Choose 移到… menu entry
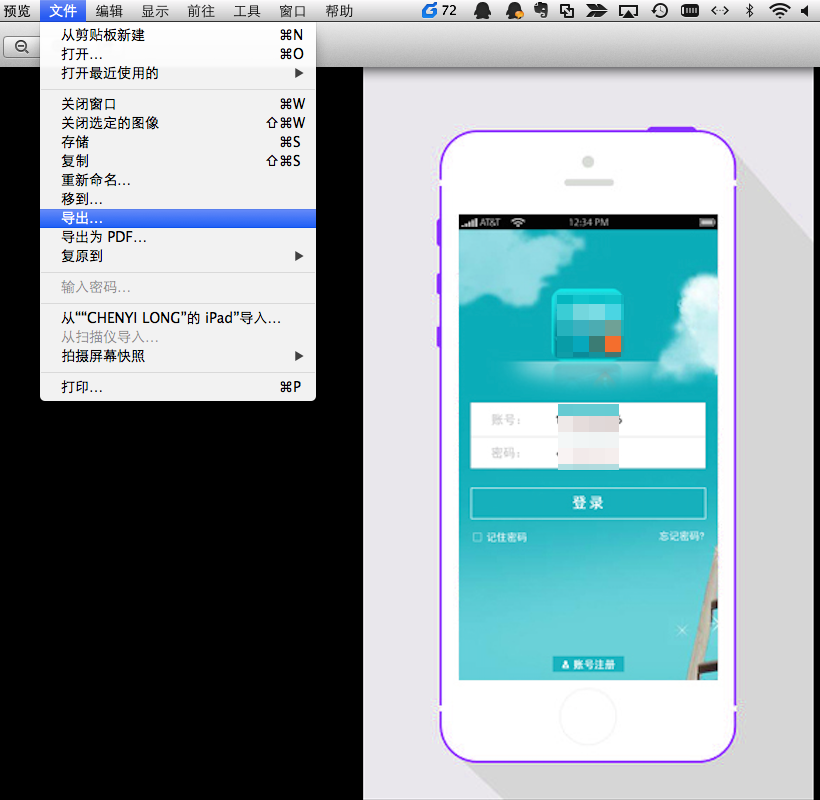The image size is (820, 800). coord(178,199)
